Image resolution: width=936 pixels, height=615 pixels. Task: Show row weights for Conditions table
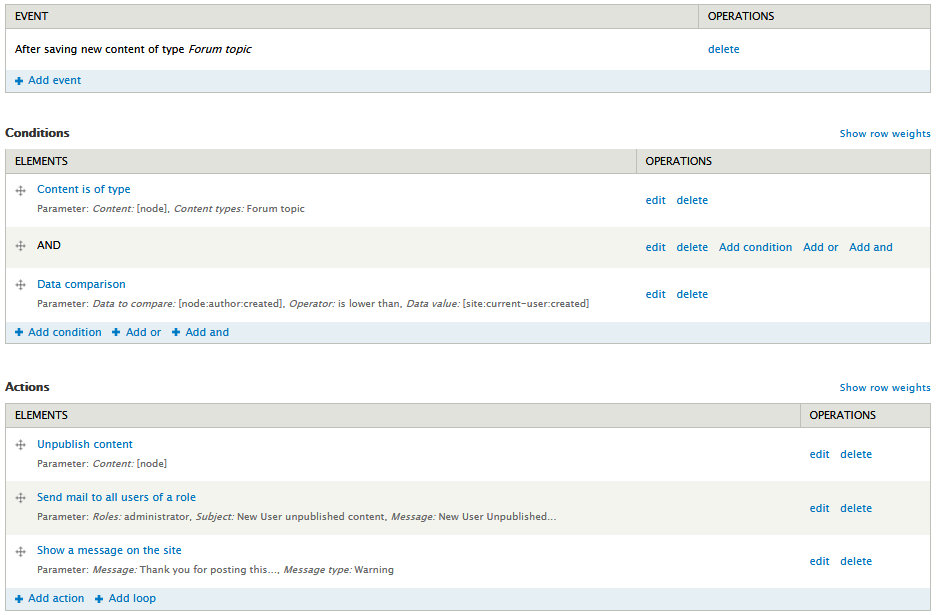point(884,134)
